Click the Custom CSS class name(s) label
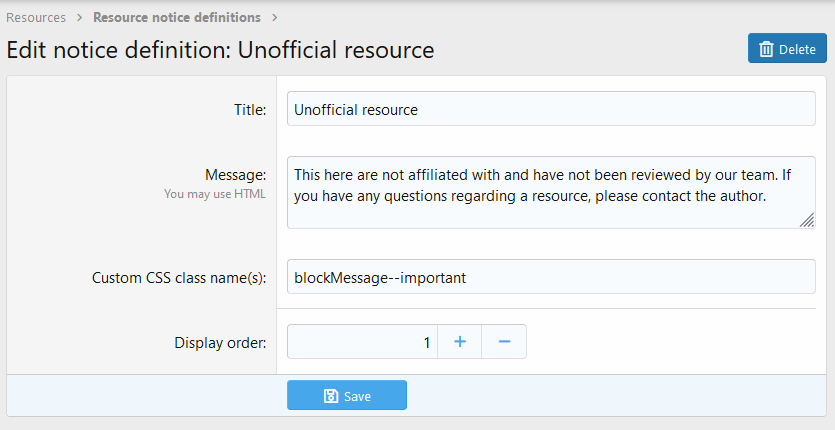The height and width of the screenshot is (430, 835). (178, 277)
